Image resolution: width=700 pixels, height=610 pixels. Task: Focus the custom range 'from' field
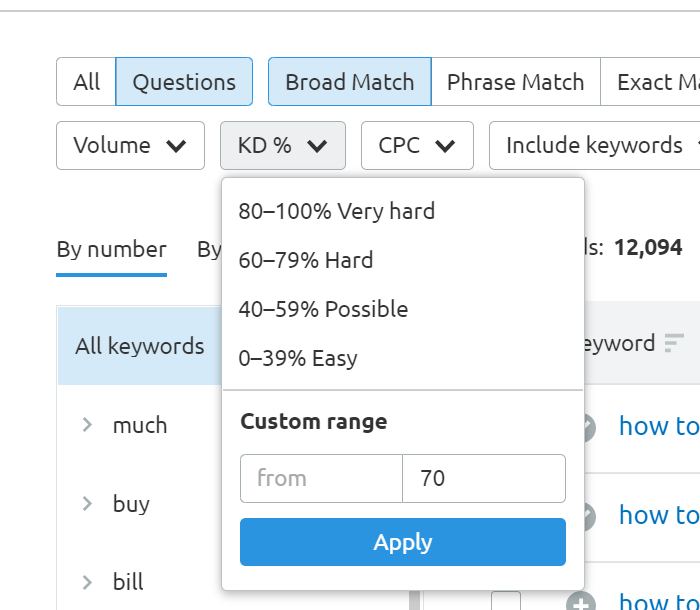coord(321,478)
